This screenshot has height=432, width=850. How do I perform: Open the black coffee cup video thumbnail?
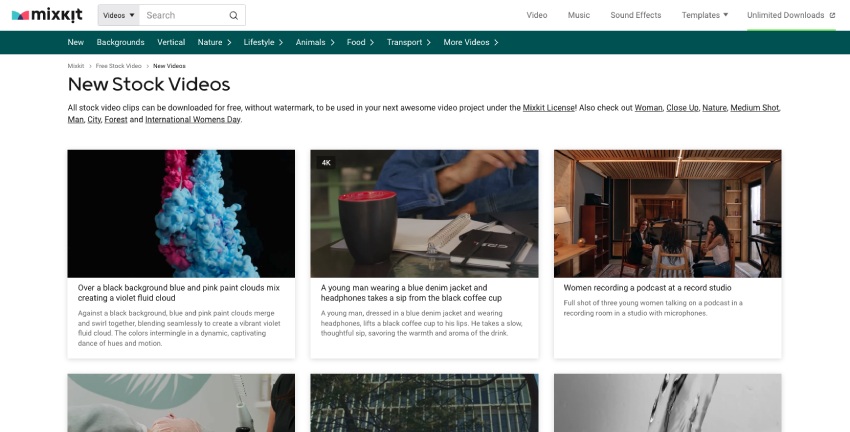click(424, 214)
